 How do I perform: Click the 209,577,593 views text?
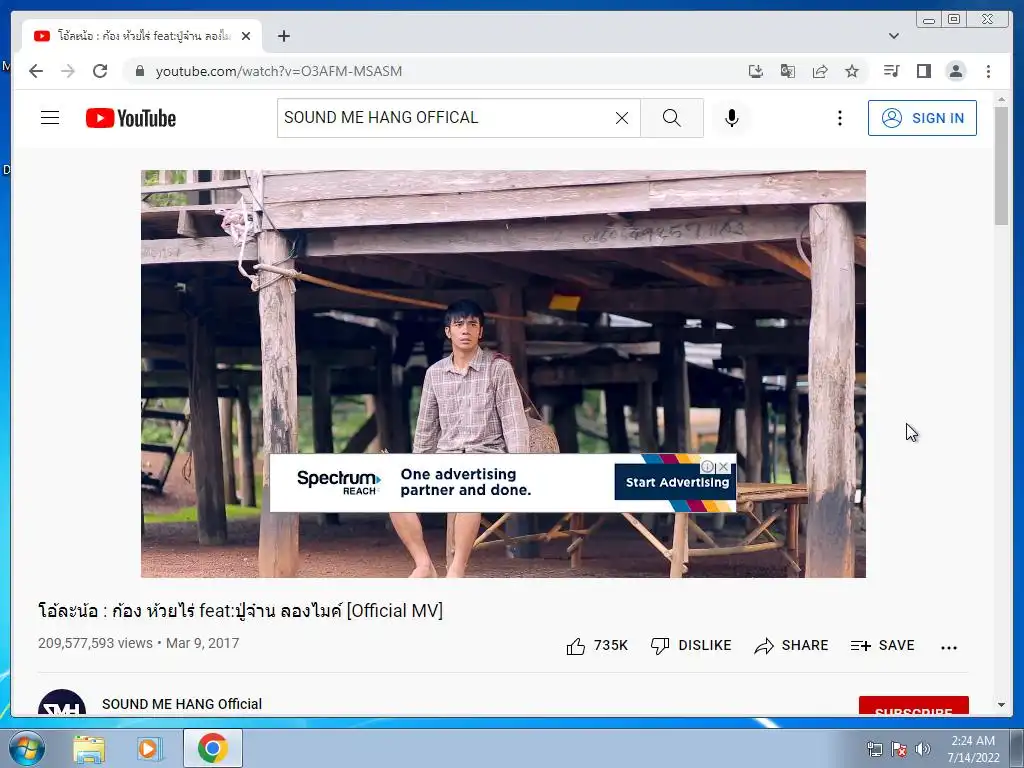click(95, 643)
